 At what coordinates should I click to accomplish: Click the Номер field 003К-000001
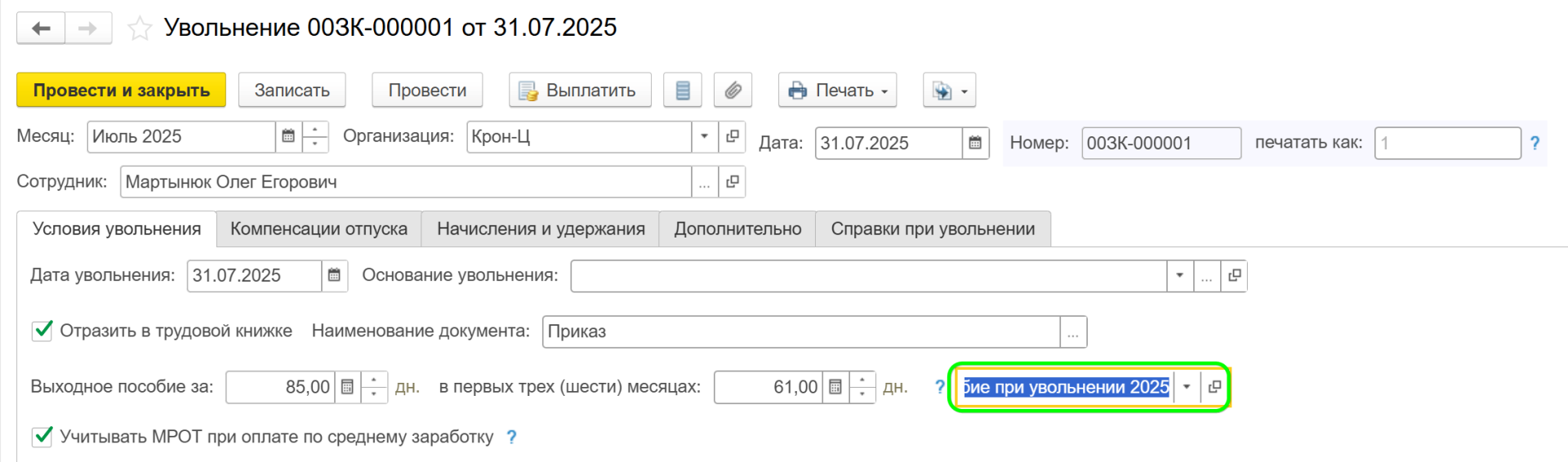tap(1161, 143)
